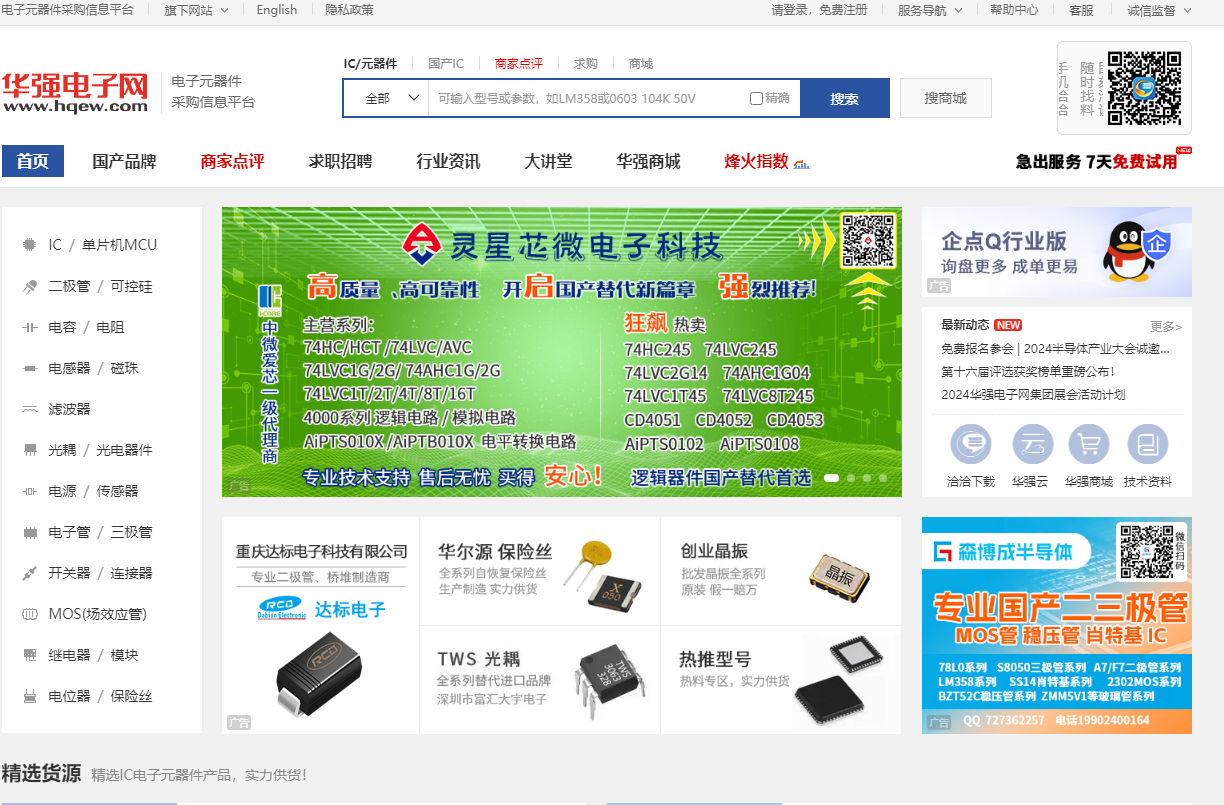Click the 电感器 inductor category icon
1224x805 pixels.
(29, 368)
